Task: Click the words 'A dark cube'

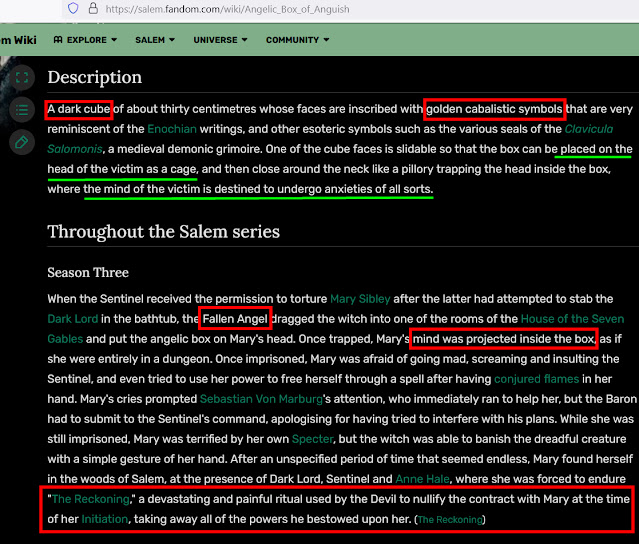Action: click(79, 109)
